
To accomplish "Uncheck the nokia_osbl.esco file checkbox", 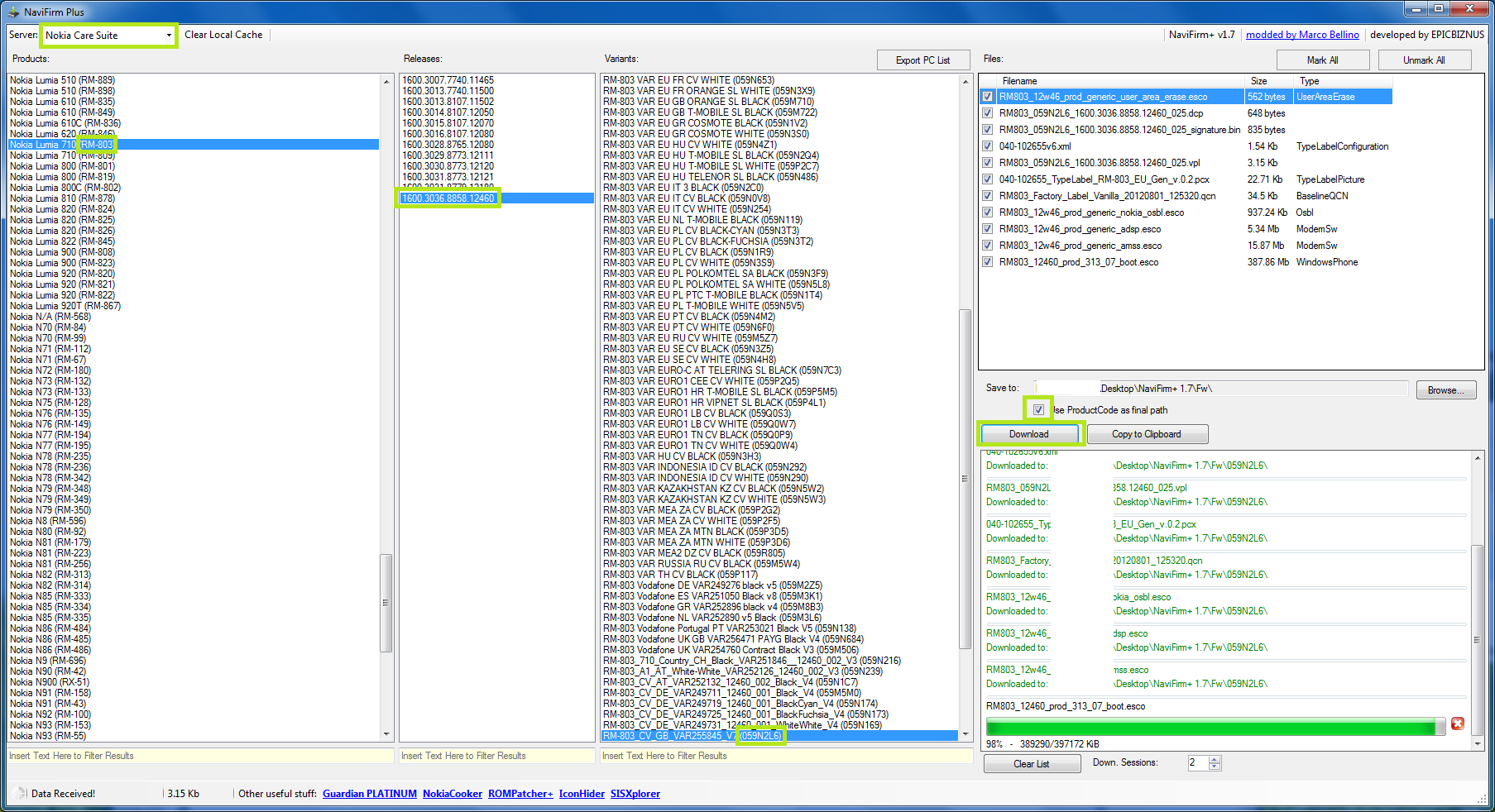I will (x=987, y=213).
